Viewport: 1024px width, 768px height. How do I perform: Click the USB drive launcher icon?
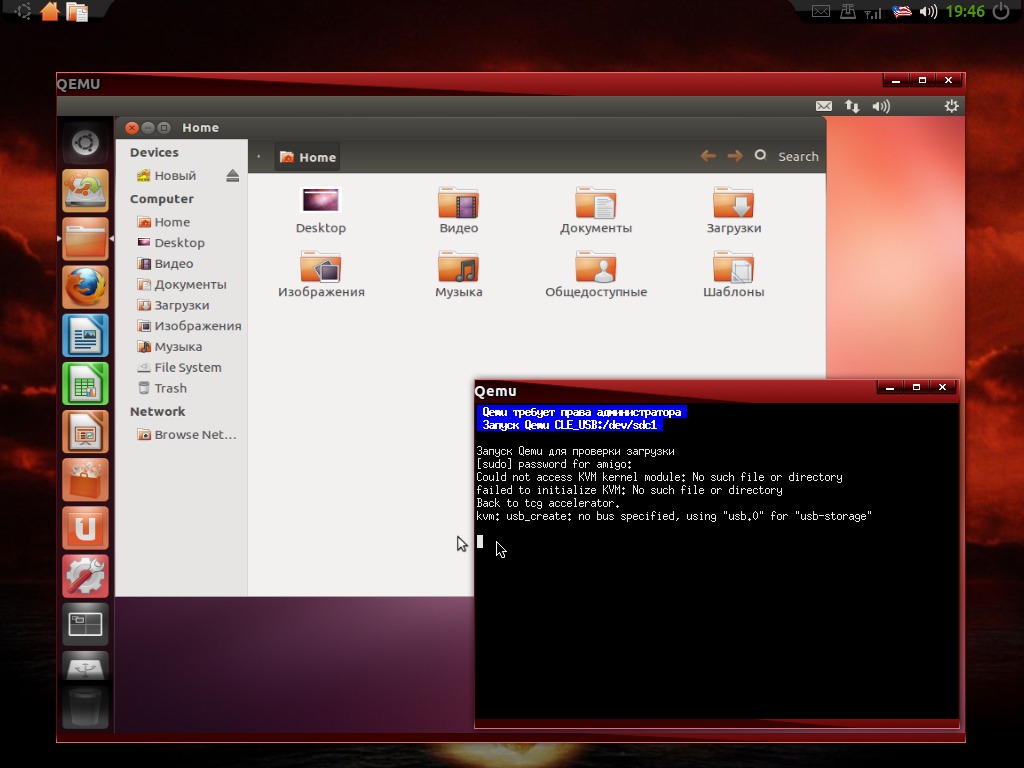coord(85,666)
